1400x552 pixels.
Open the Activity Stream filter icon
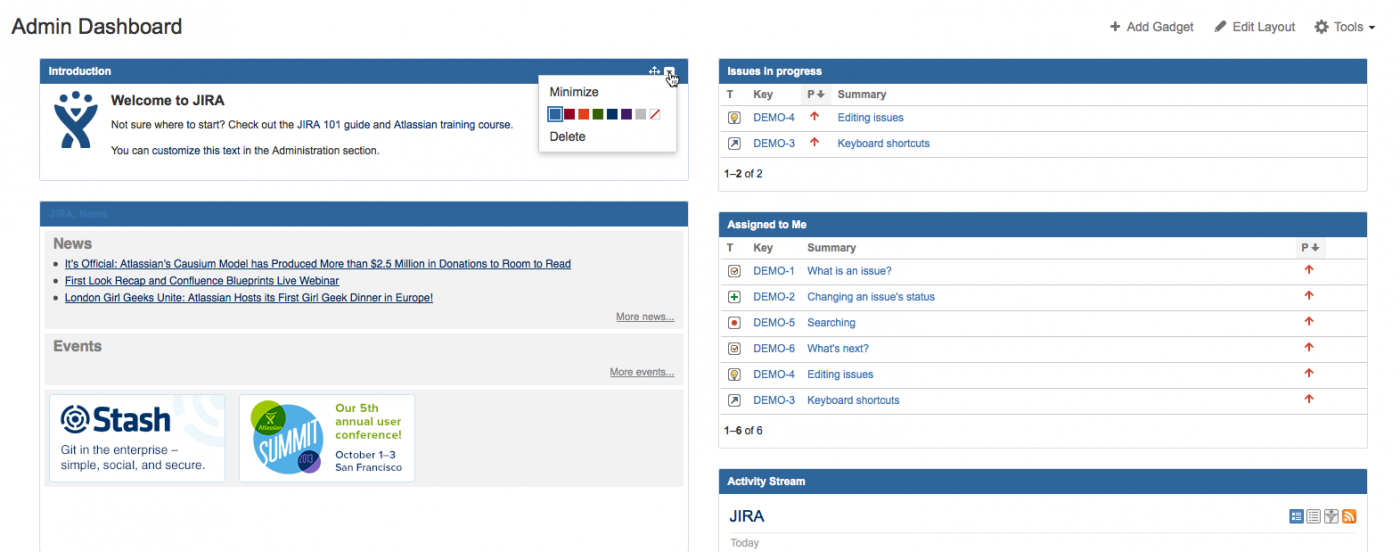pyautogui.click(x=1331, y=517)
